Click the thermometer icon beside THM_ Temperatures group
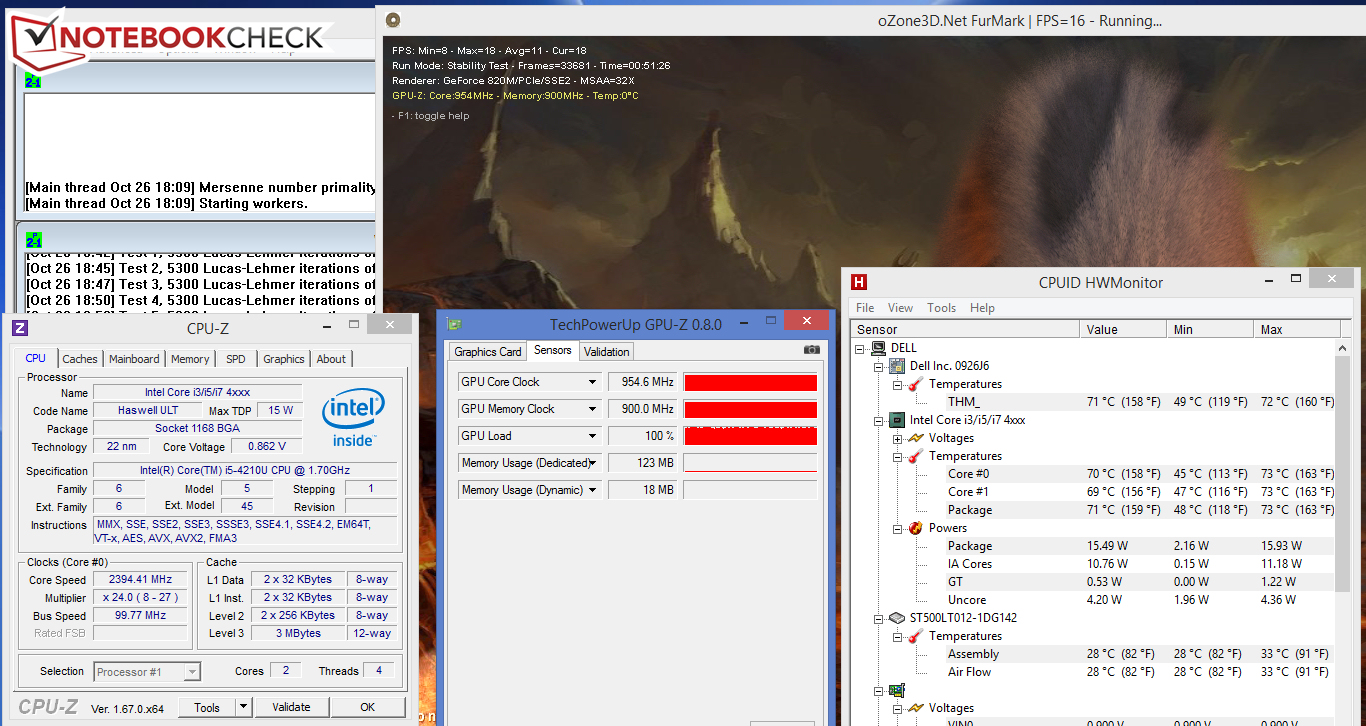 (x=915, y=384)
